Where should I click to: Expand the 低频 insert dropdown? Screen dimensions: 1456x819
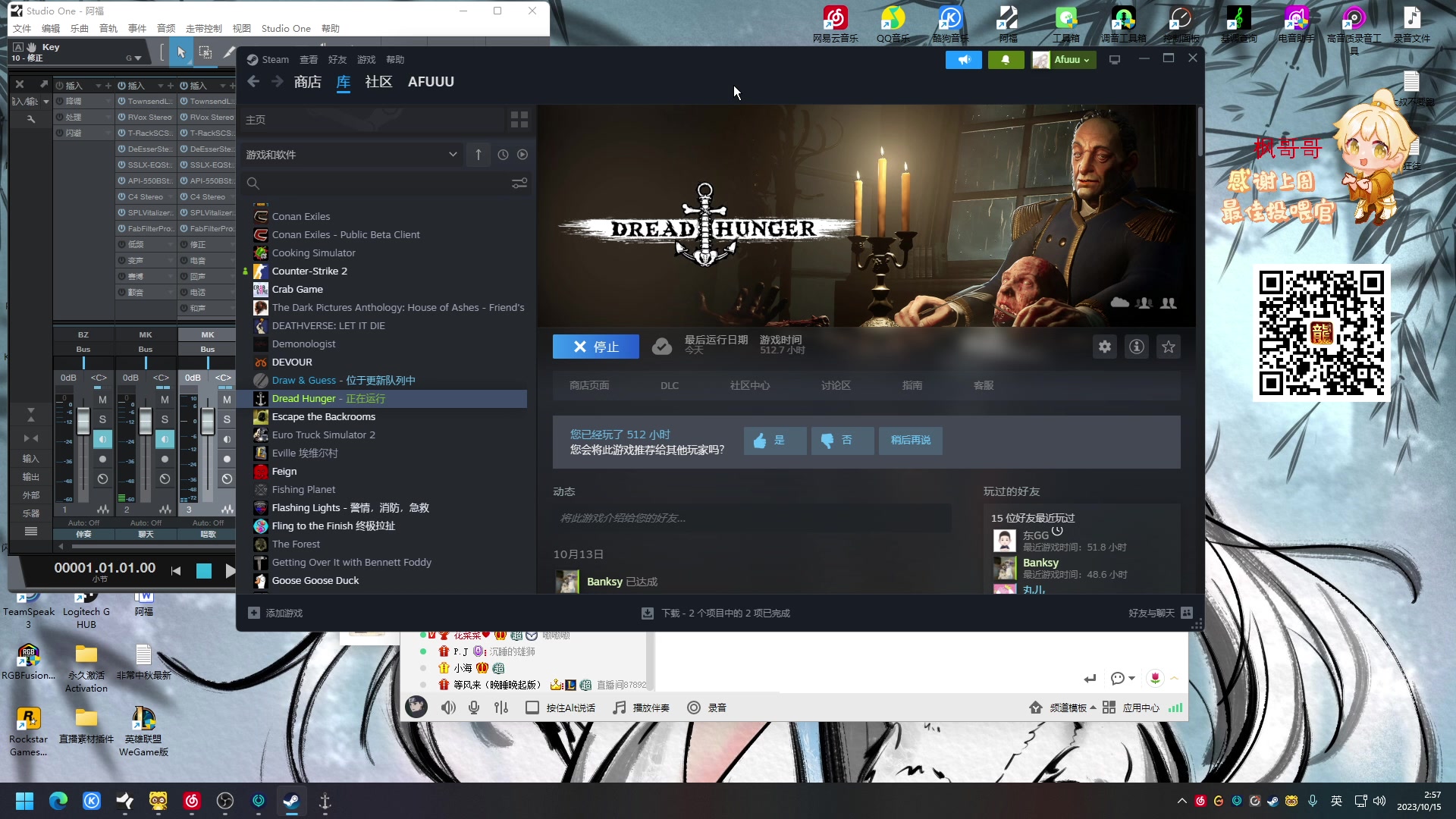(172, 245)
